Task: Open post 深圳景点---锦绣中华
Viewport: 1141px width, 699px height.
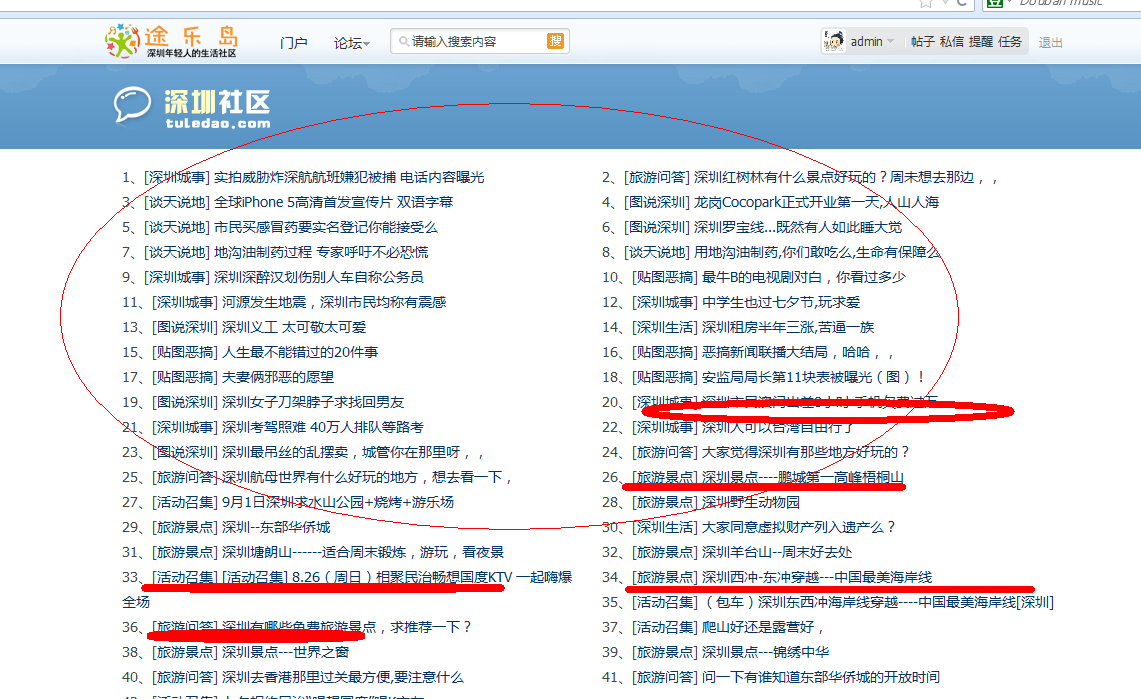Action: 765,652
